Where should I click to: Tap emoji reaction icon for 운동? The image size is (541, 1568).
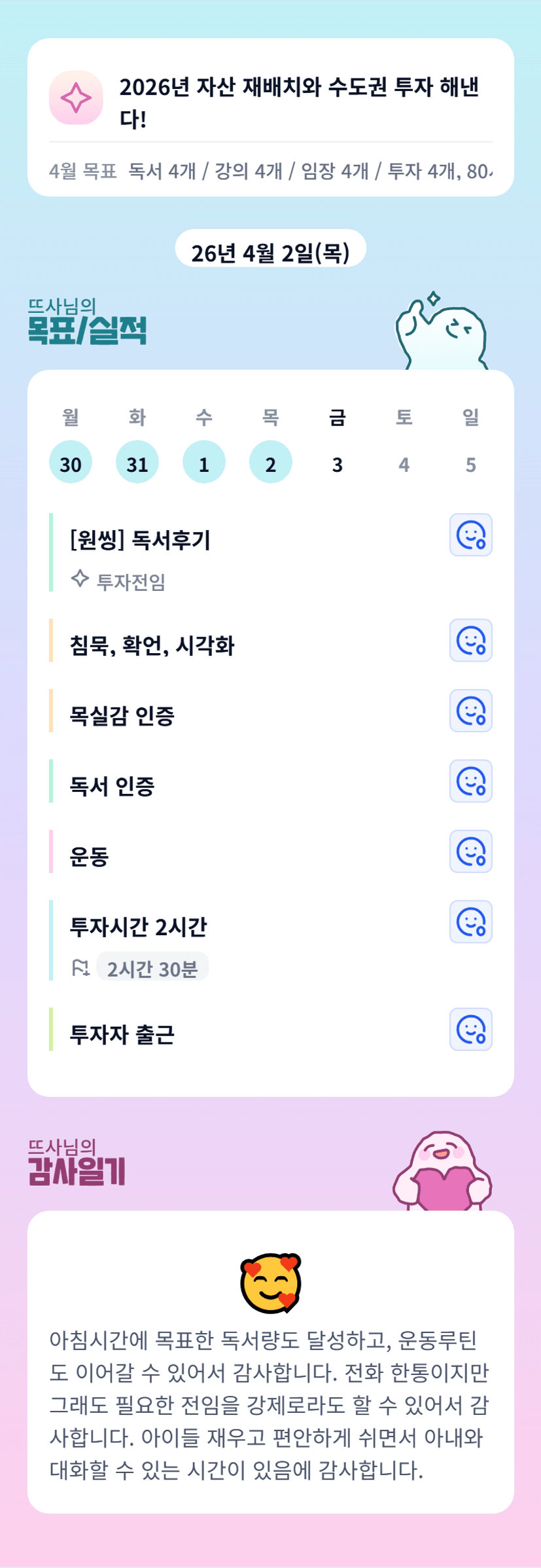pyautogui.click(x=470, y=851)
